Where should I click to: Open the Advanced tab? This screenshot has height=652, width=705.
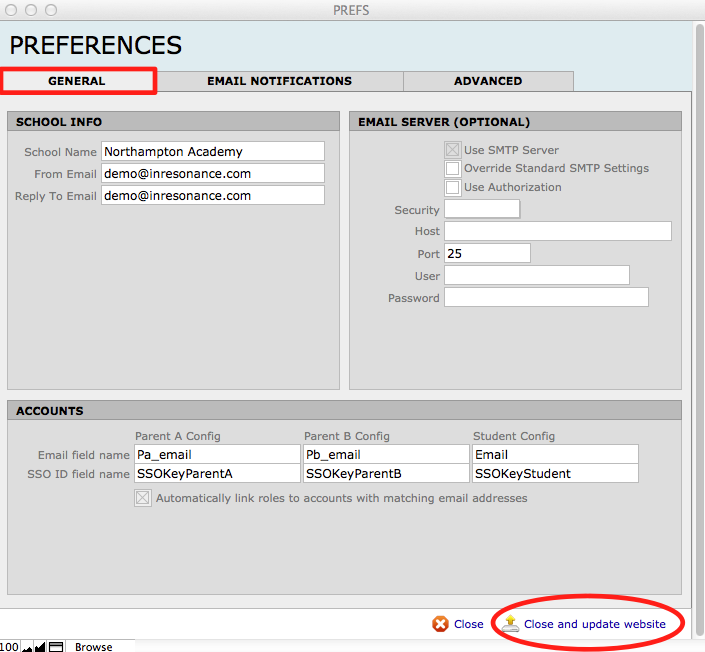[x=488, y=81]
